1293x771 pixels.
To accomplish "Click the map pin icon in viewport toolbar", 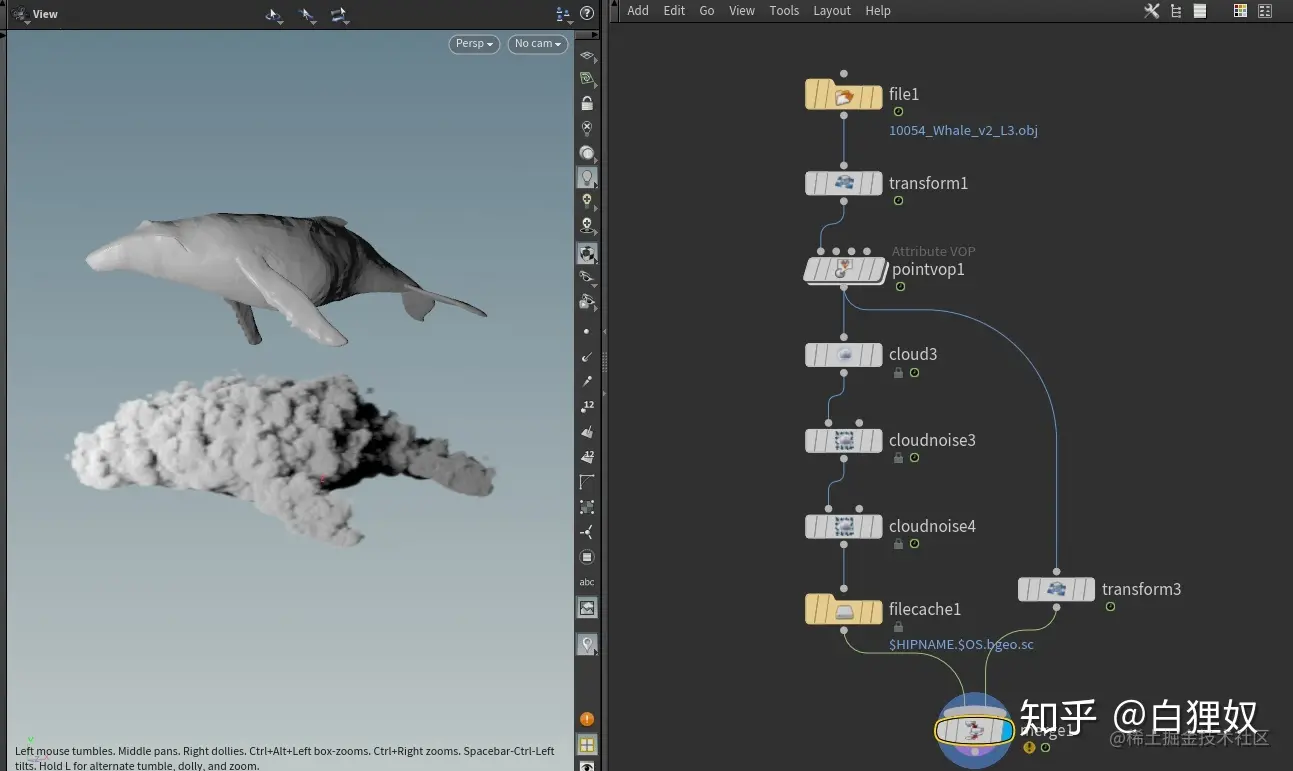I will [x=587, y=644].
